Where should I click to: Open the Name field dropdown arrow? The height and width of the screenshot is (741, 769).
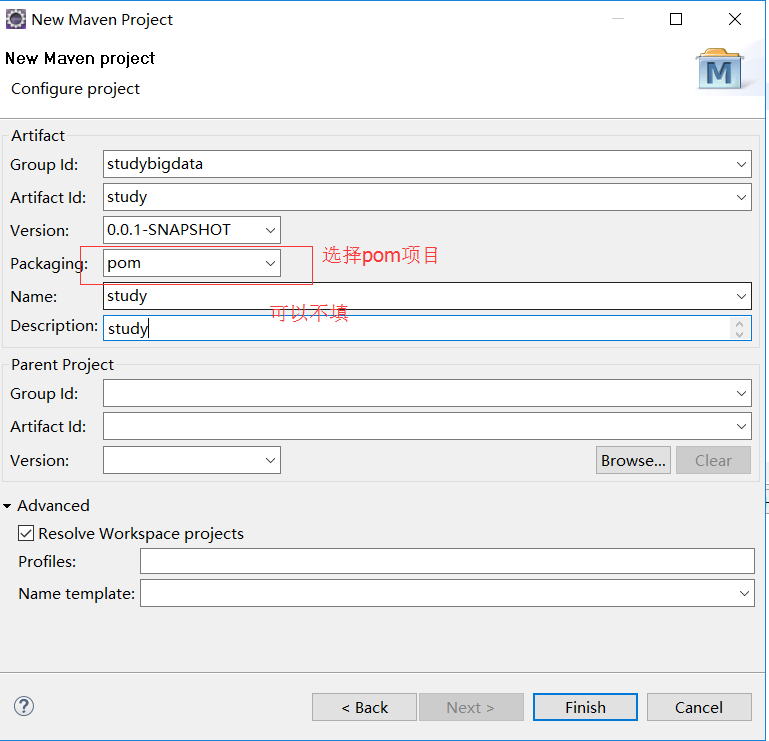[x=741, y=296]
